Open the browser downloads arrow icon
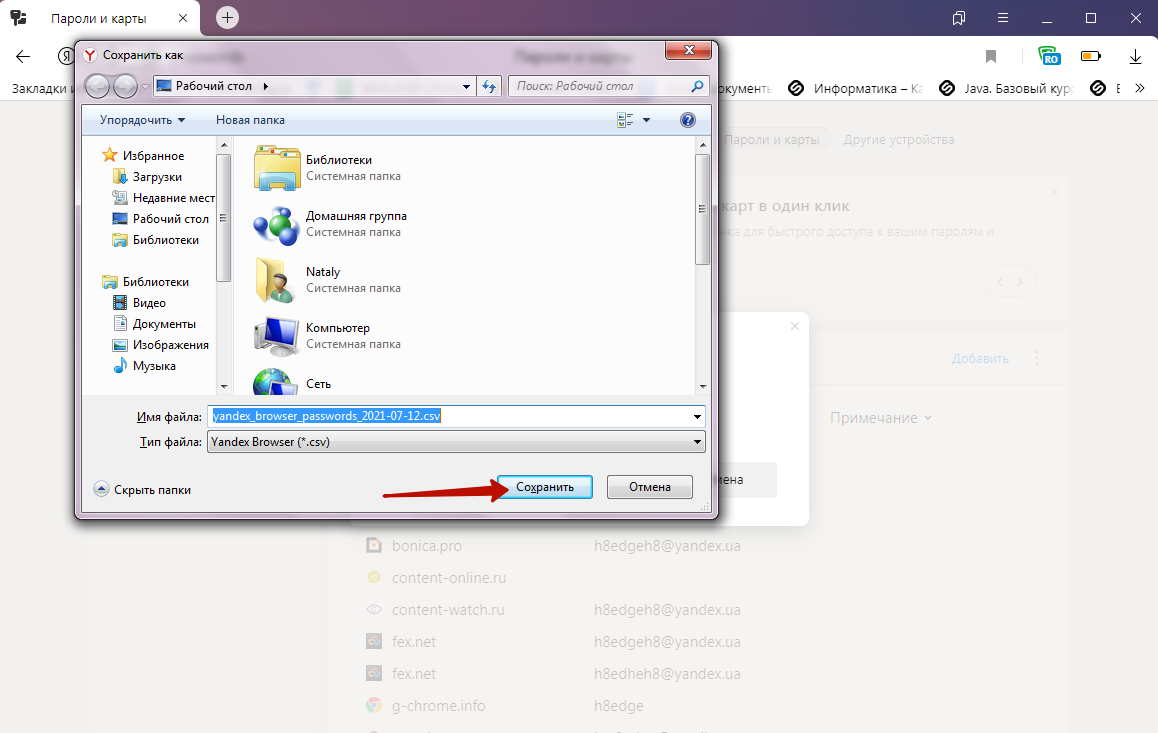Viewport: 1158px width, 733px height. click(1135, 56)
